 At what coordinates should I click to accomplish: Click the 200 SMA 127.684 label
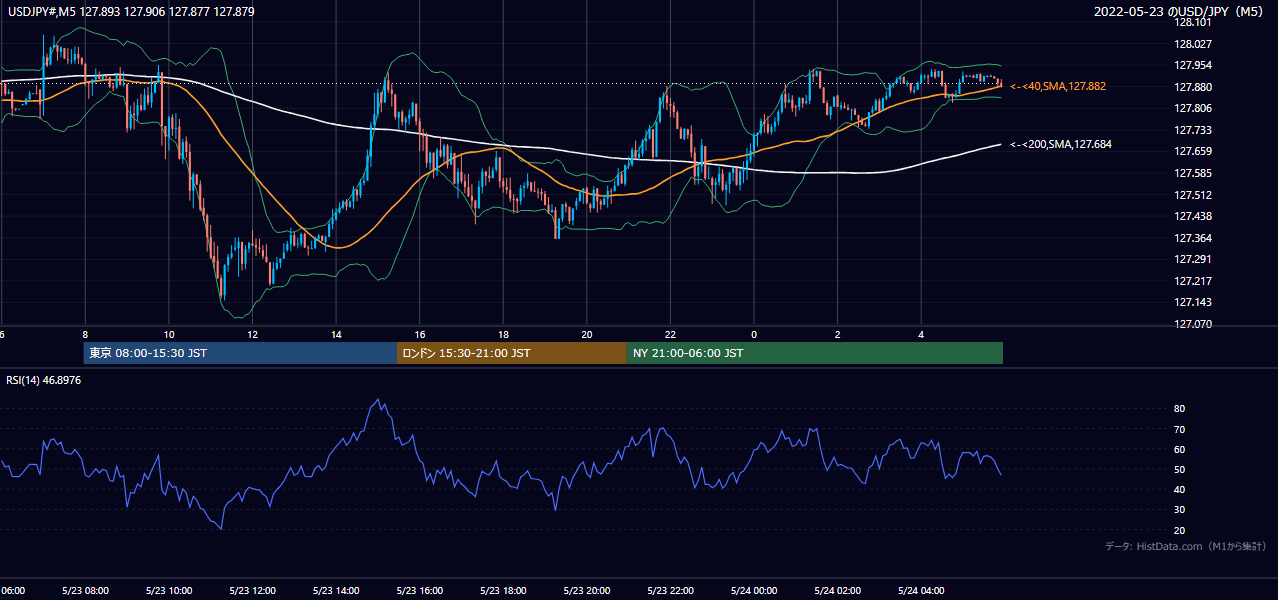1061,145
